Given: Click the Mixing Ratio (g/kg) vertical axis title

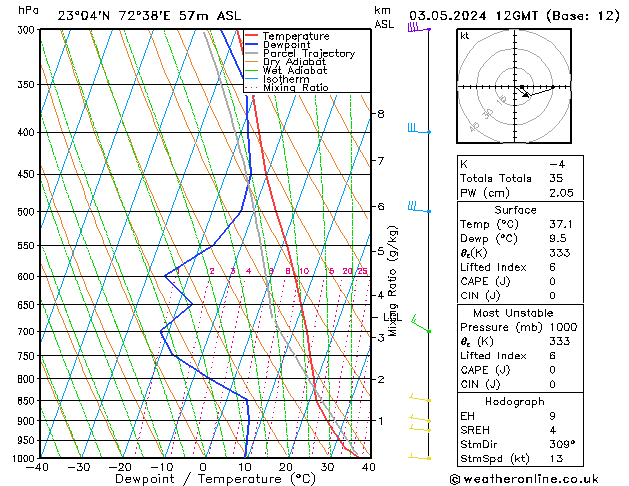Looking at the screenshot, I should click(x=393, y=281).
